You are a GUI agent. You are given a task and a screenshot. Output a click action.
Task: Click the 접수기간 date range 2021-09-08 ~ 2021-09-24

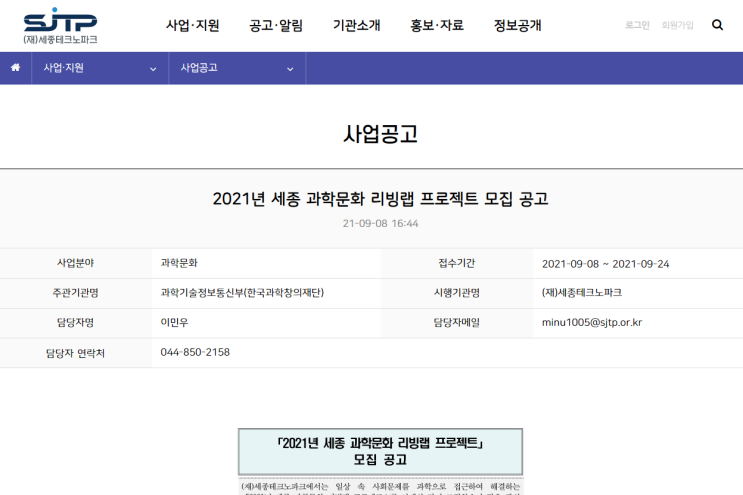pyautogui.click(x=605, y=264)
